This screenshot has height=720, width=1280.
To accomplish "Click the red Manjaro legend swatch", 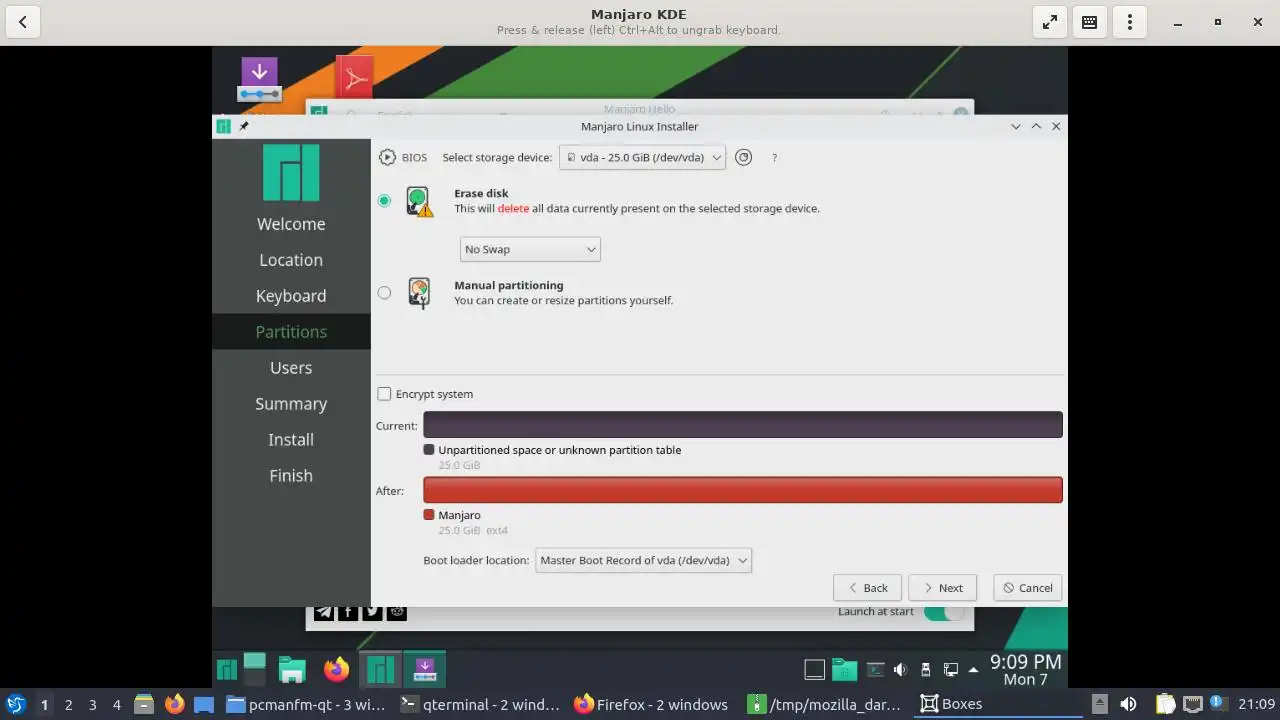I will click(429, 515).
